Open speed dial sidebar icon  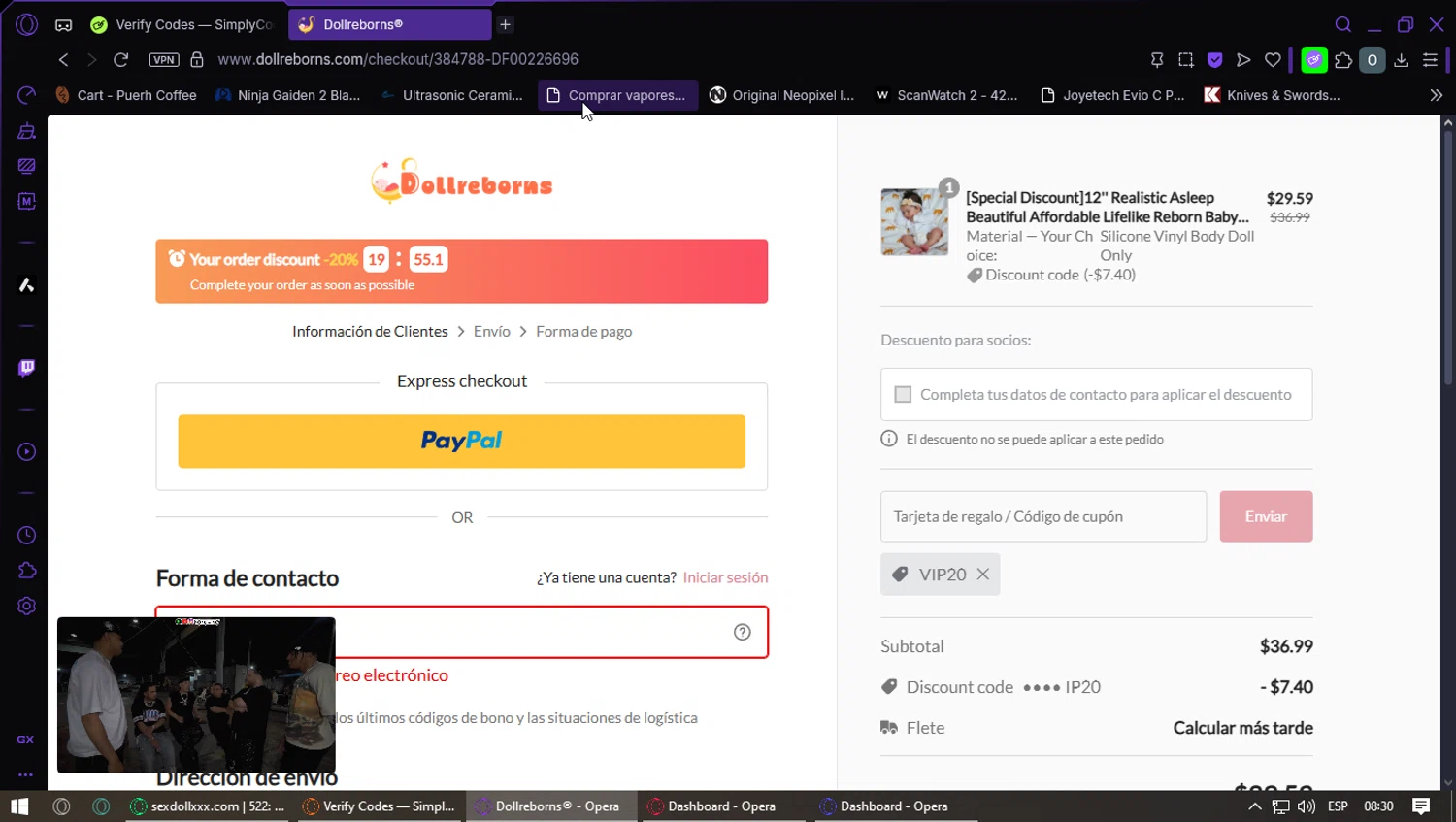26,95
